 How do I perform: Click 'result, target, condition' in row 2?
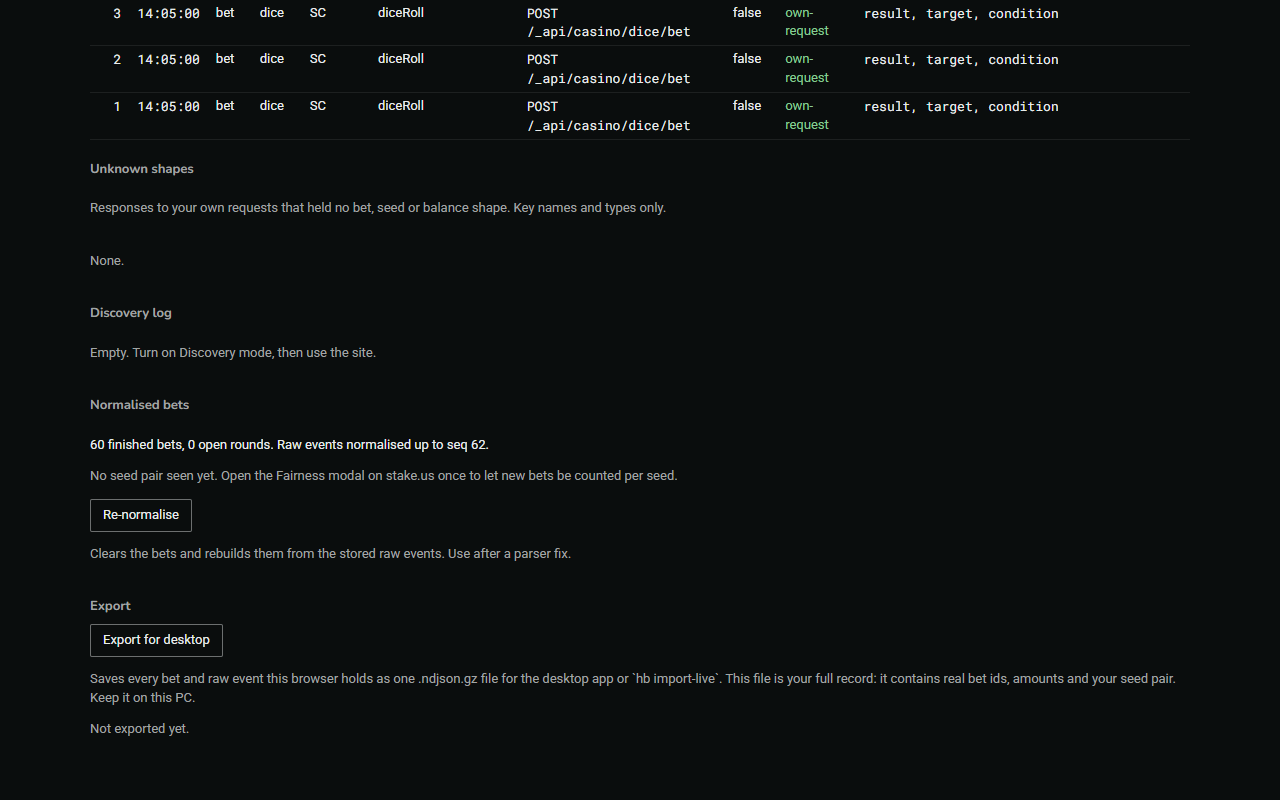pyautogui.click(x=961, y=60)
